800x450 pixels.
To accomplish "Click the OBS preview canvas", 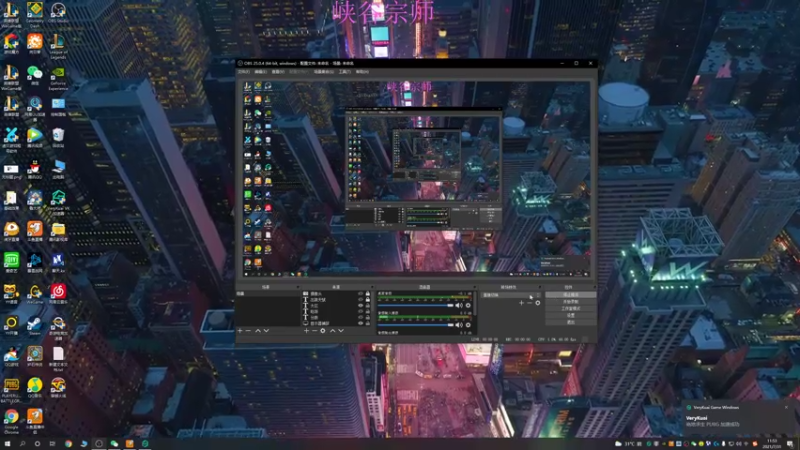I will click(416, 179).
